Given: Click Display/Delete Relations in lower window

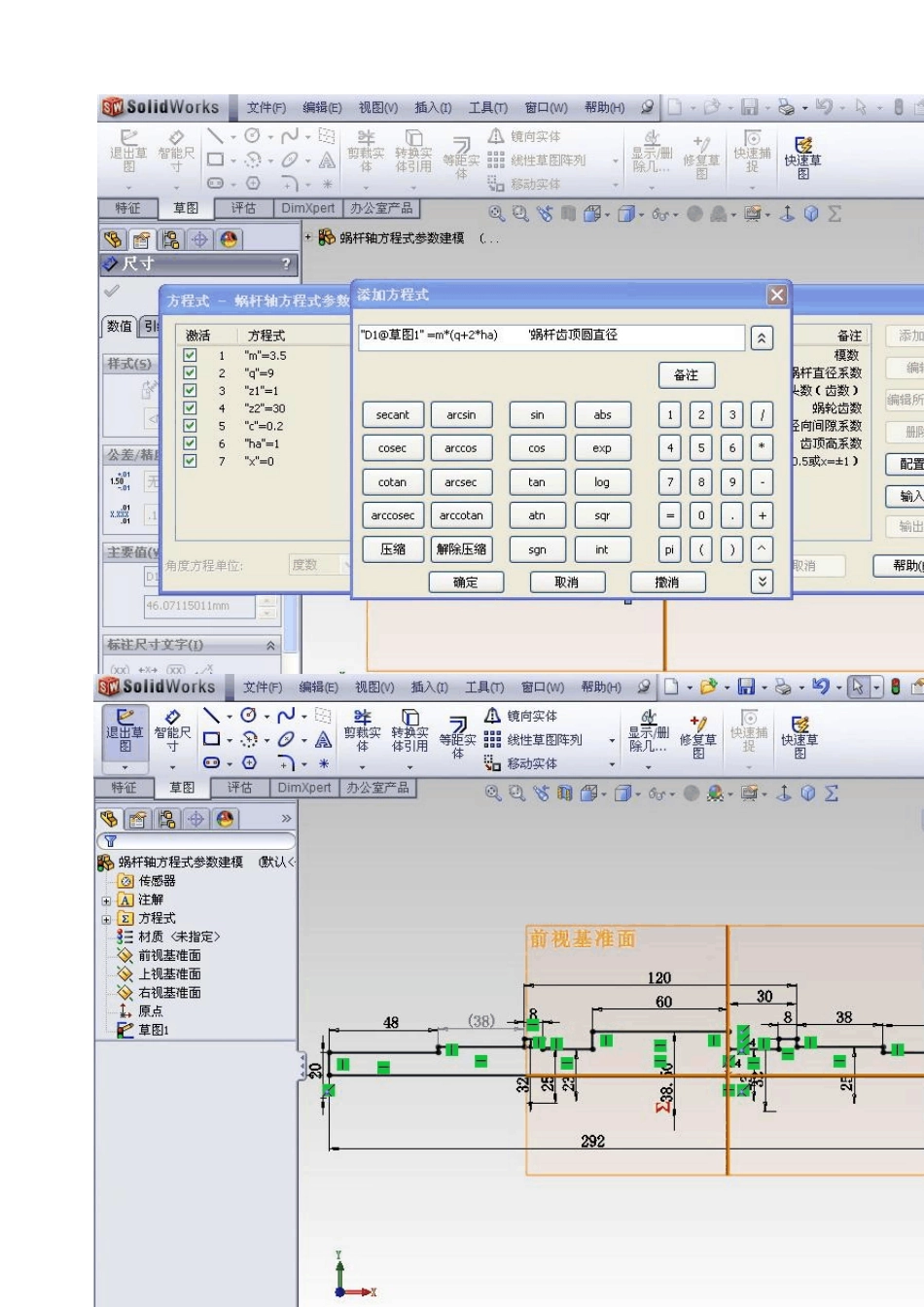Looking at the screenshot, I should 649,731.
